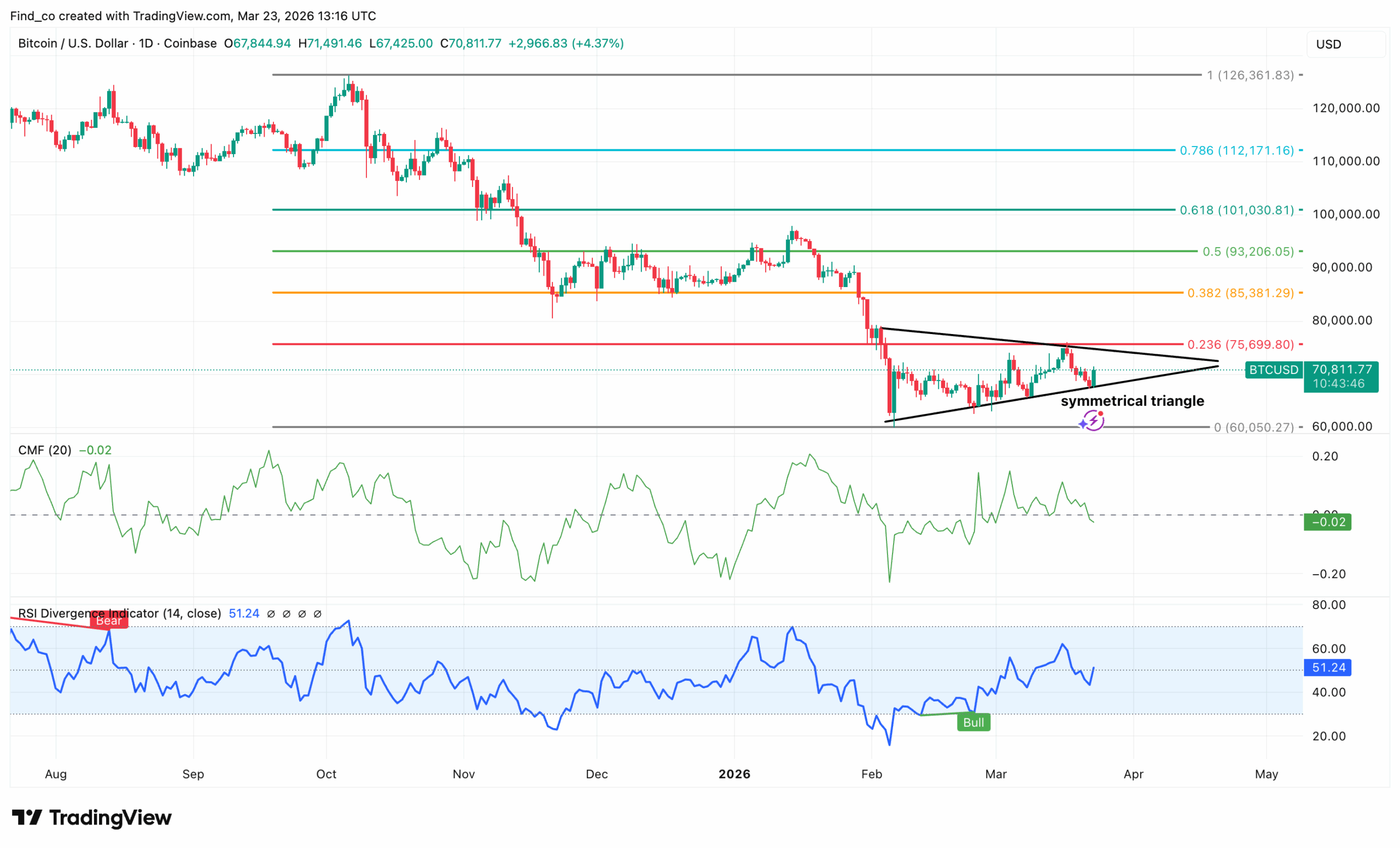
Task: Click the Find_co created with TradingView.com header
Action: coord(193,16)
